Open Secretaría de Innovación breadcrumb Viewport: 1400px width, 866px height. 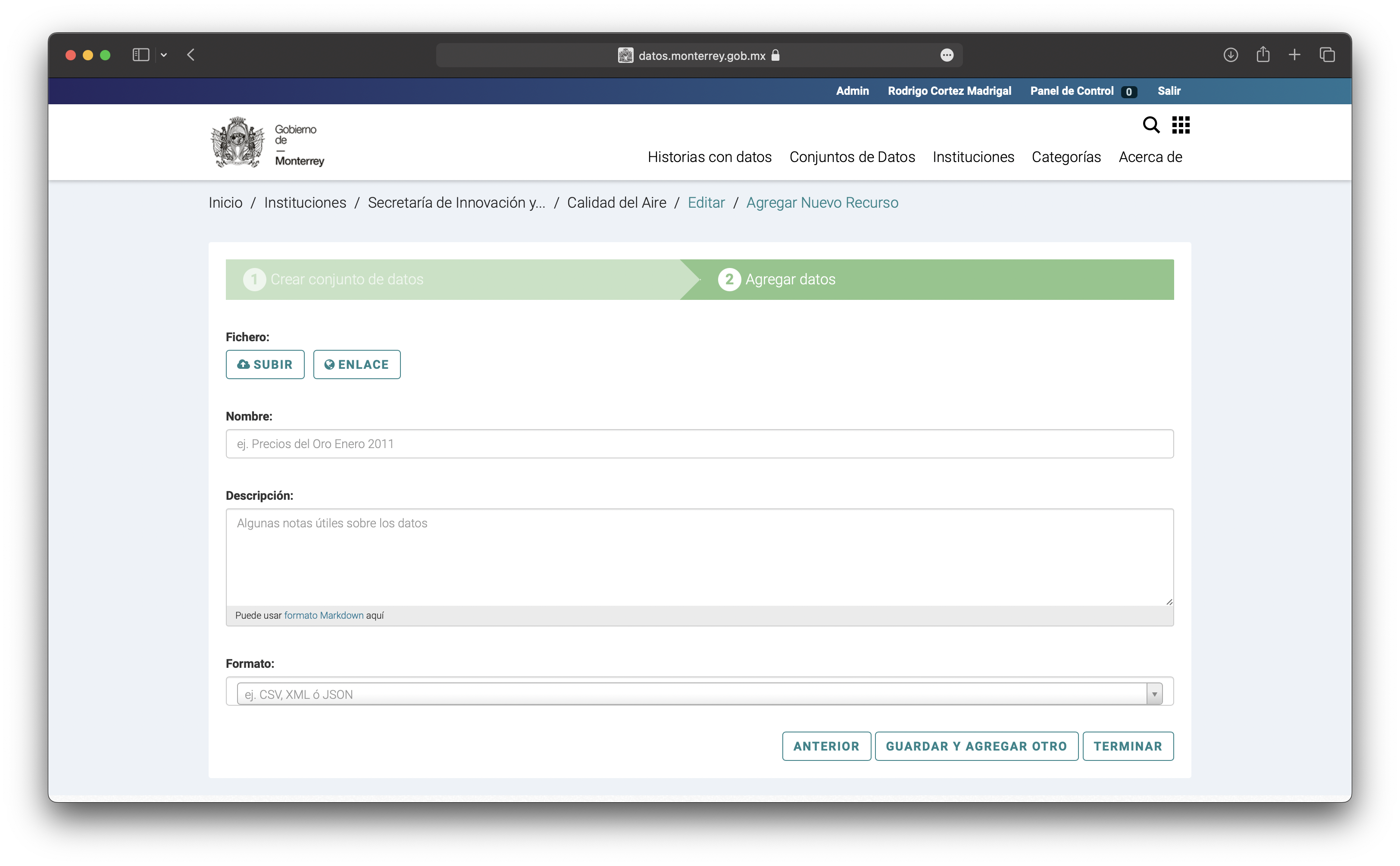click(x=456, y=203)
